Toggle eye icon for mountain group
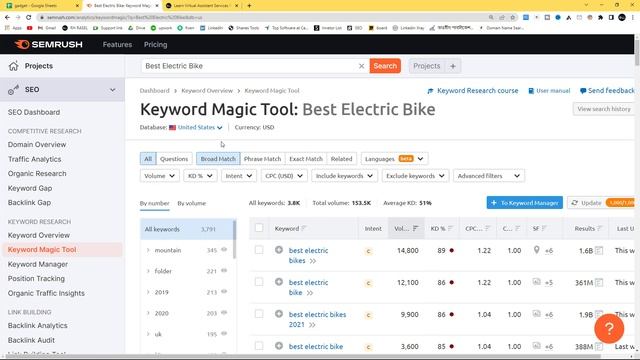 point(224,249)
